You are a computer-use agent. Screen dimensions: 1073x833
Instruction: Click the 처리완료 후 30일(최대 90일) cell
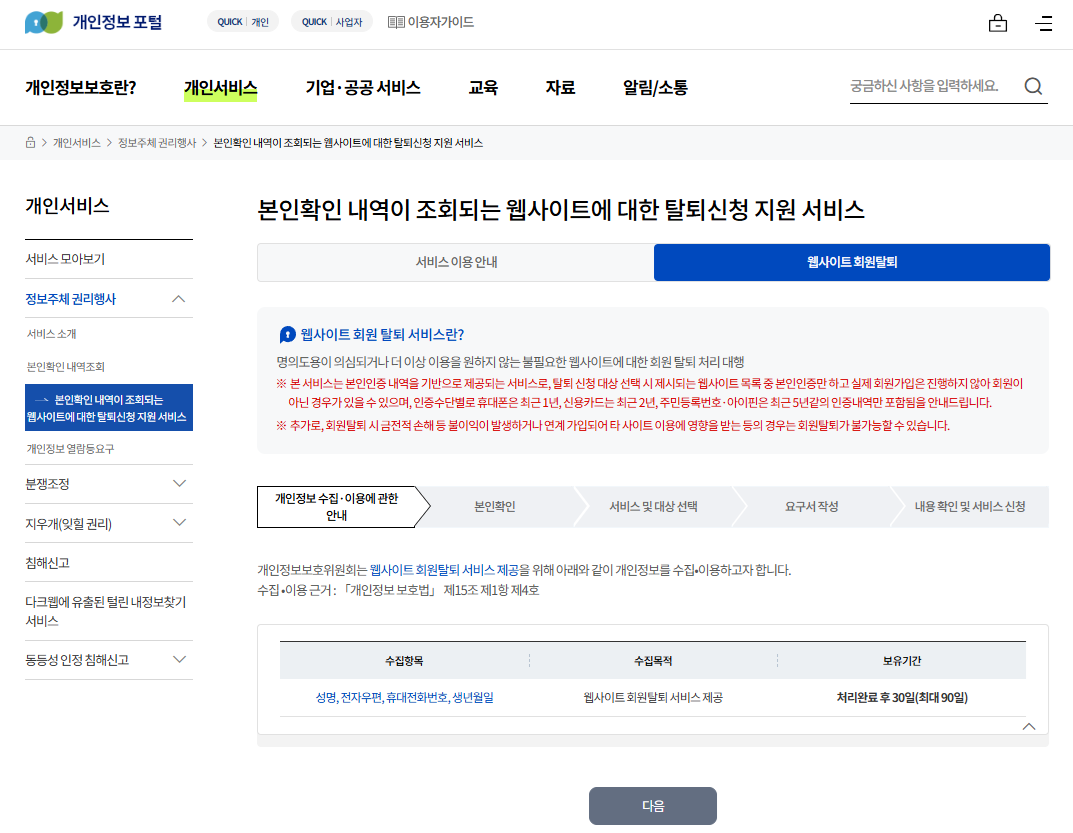(x=902, y=697)
